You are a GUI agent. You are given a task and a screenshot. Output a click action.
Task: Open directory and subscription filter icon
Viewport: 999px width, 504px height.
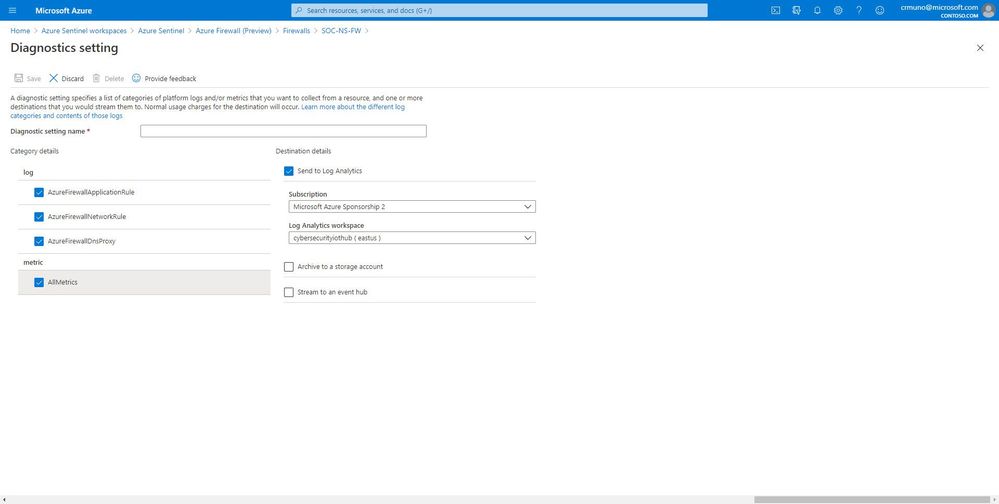[796, 10]
